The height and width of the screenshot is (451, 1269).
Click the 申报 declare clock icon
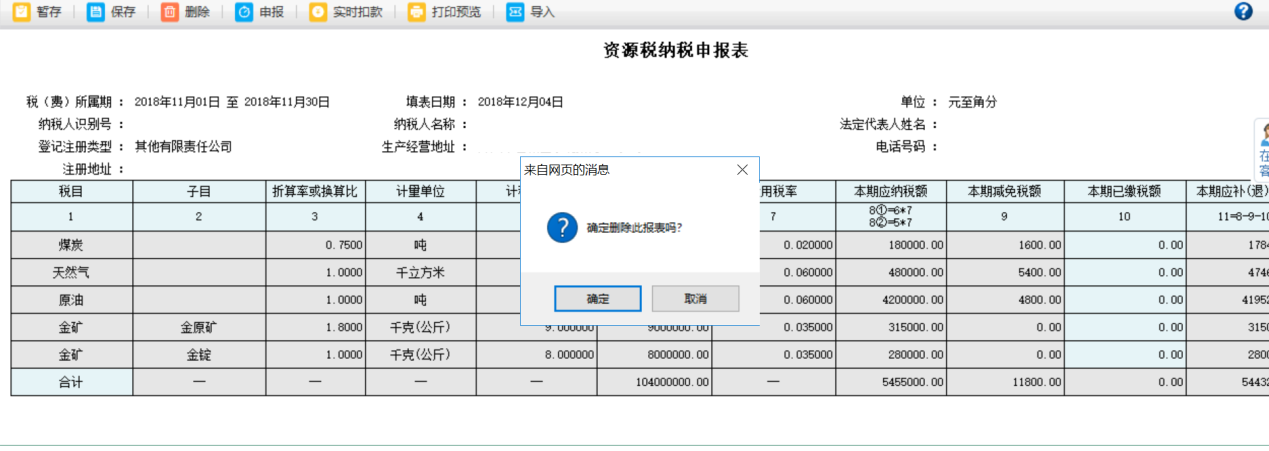coord(244,12)
